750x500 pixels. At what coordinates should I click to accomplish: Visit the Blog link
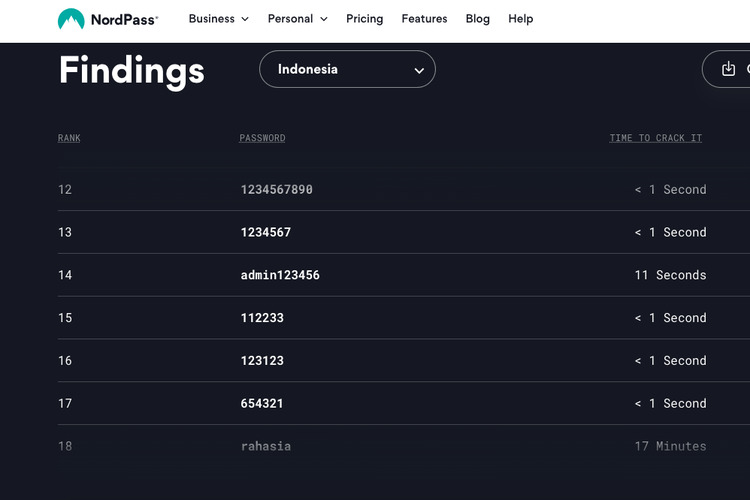click(477, 19)
